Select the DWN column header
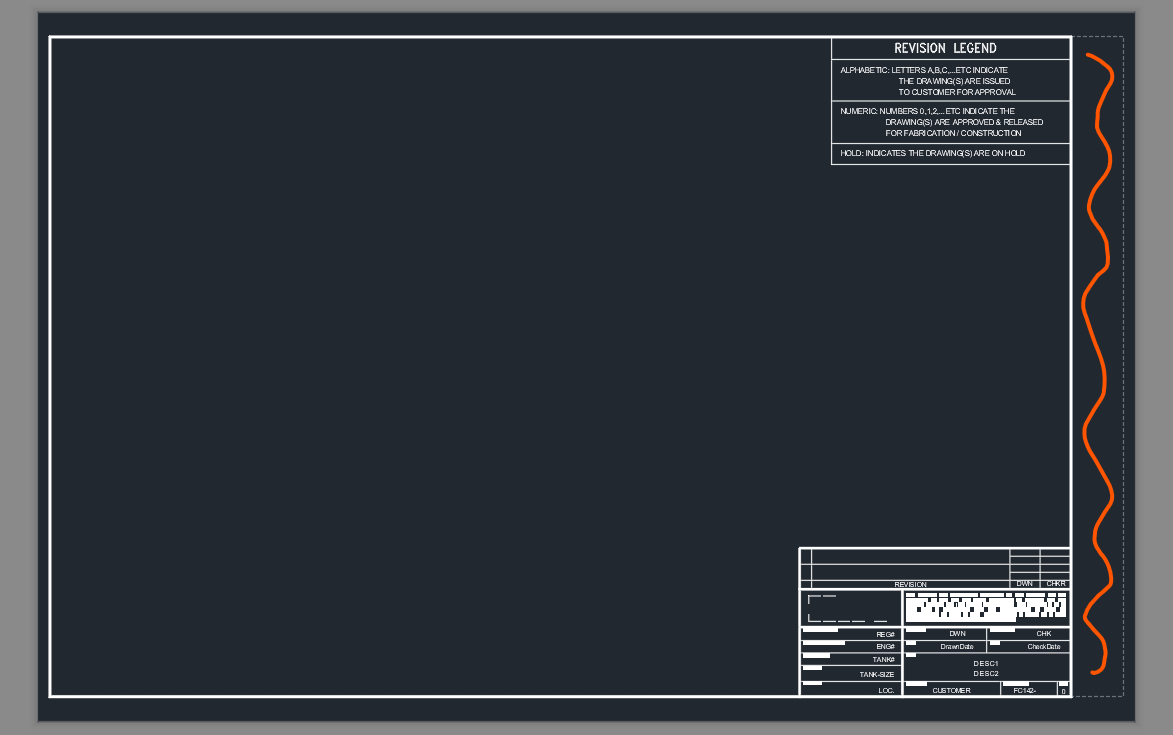The image size is (1173, 735). (x=1026, y=583)
